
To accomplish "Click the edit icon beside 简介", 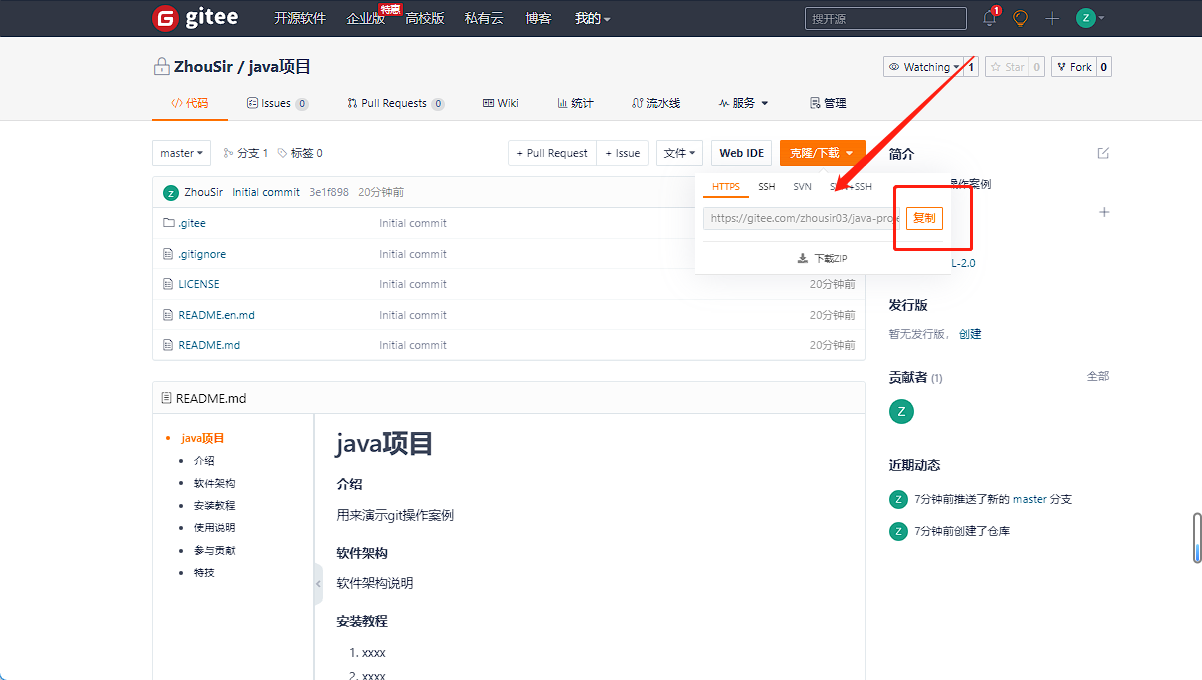I will (1103, 153).
